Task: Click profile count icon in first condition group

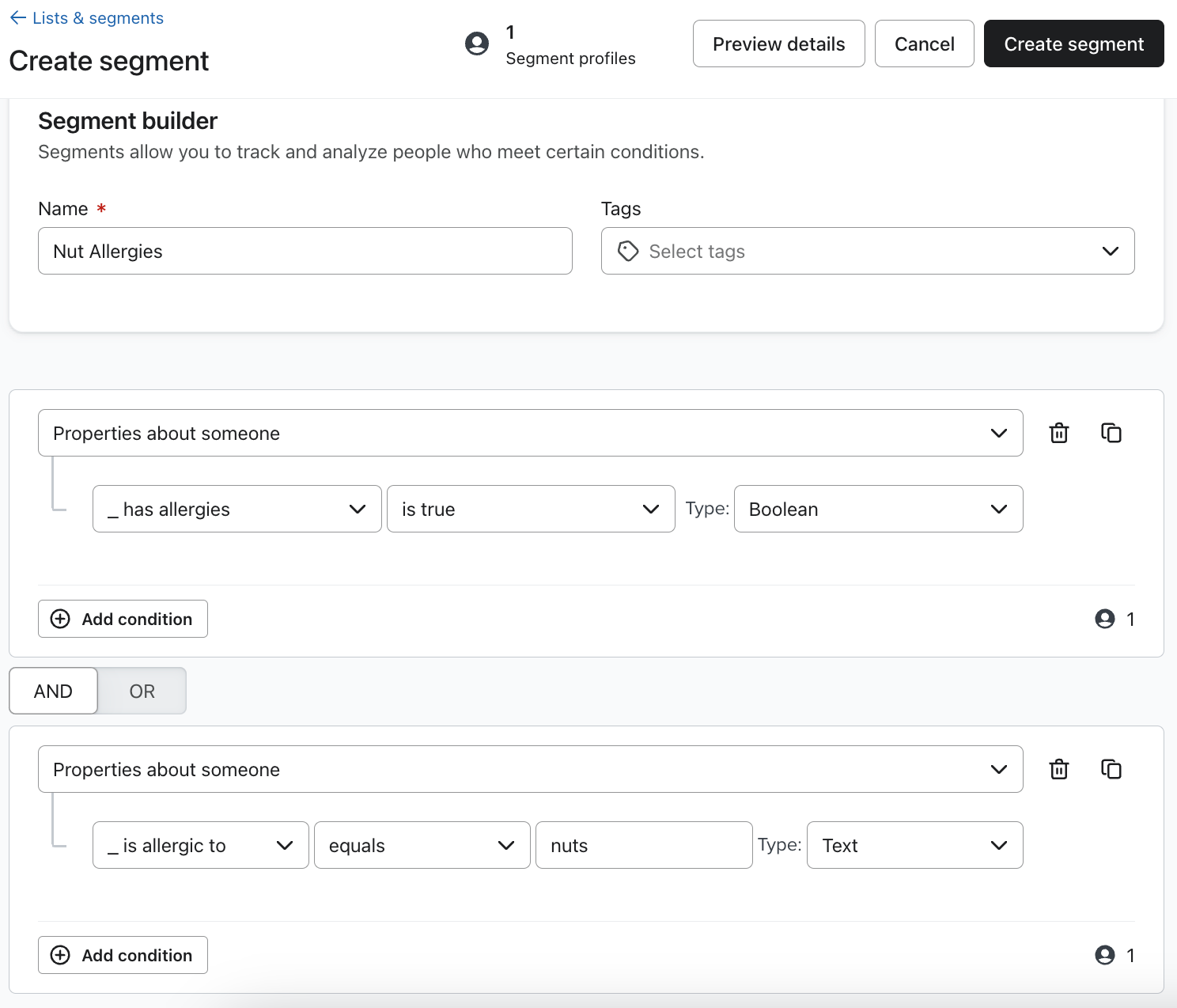Action: (1104, 619)
